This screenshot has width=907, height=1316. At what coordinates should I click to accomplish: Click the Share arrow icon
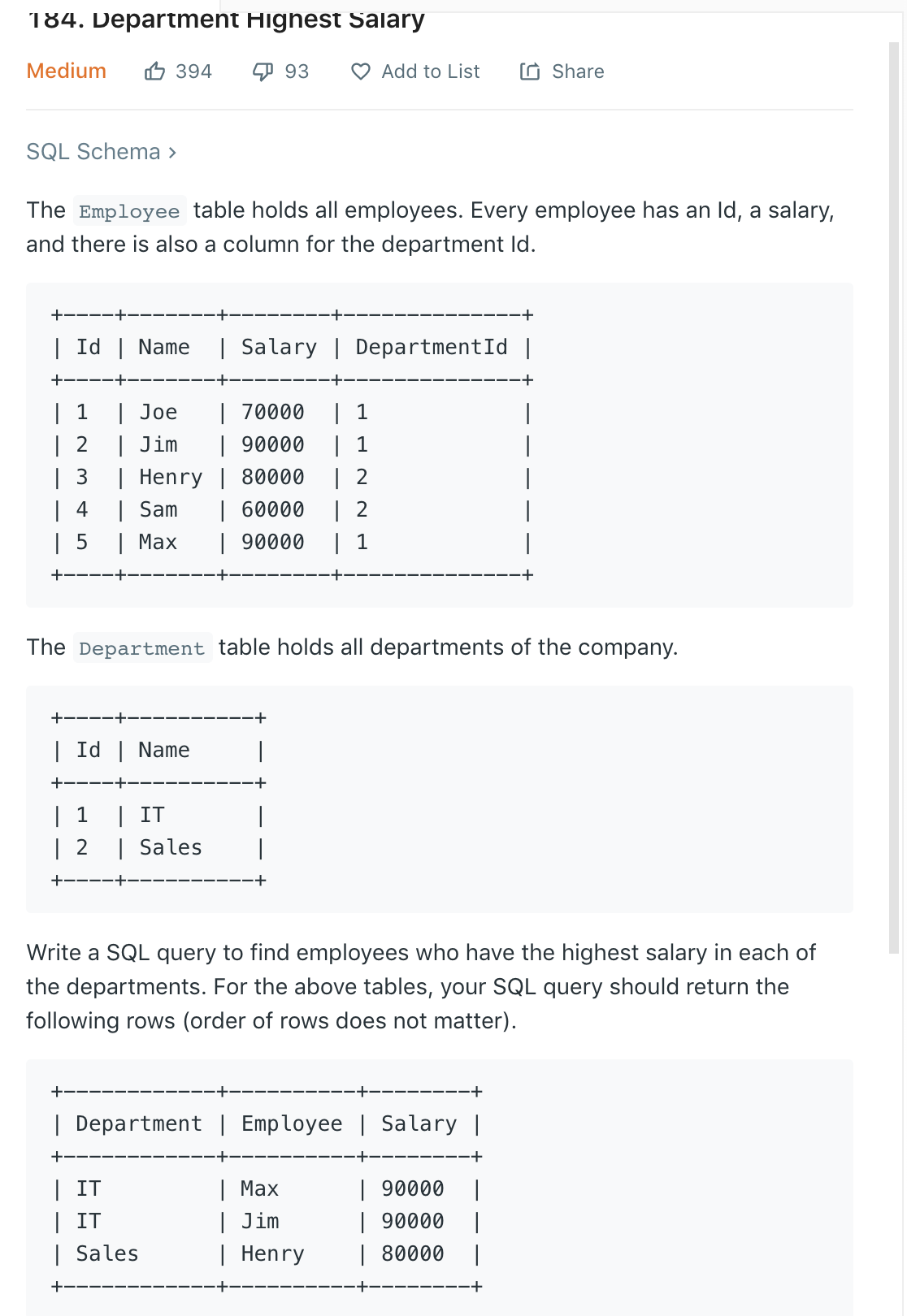pos(530,71)
